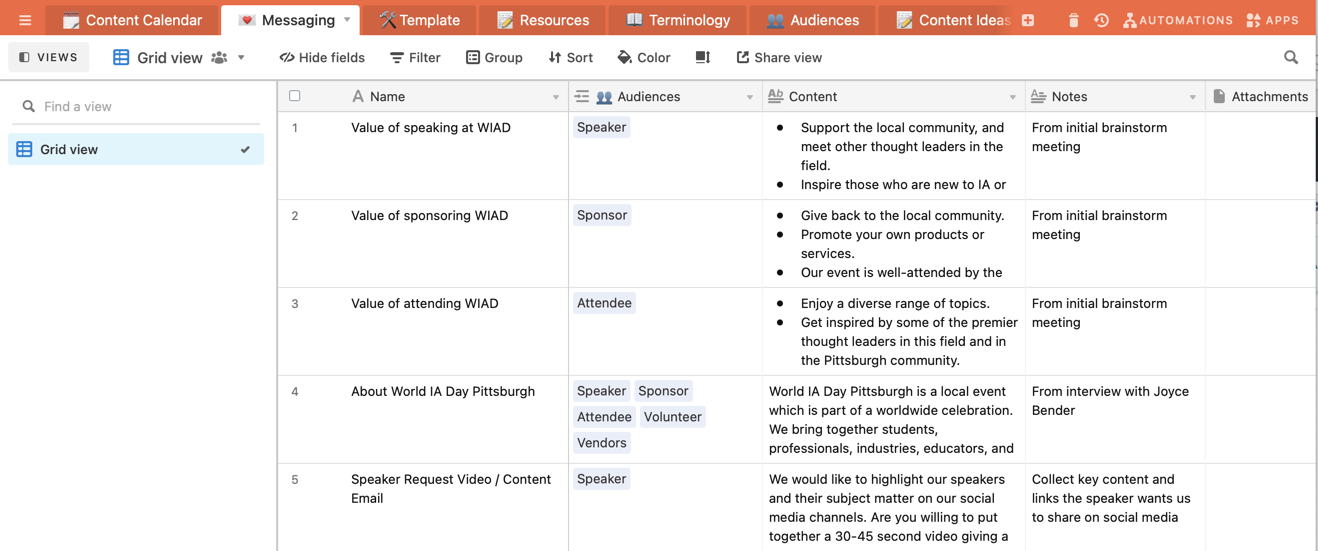Click the search magnifier icon in toolbar
The image size is (1318, 551).
tap(1291, 58)
